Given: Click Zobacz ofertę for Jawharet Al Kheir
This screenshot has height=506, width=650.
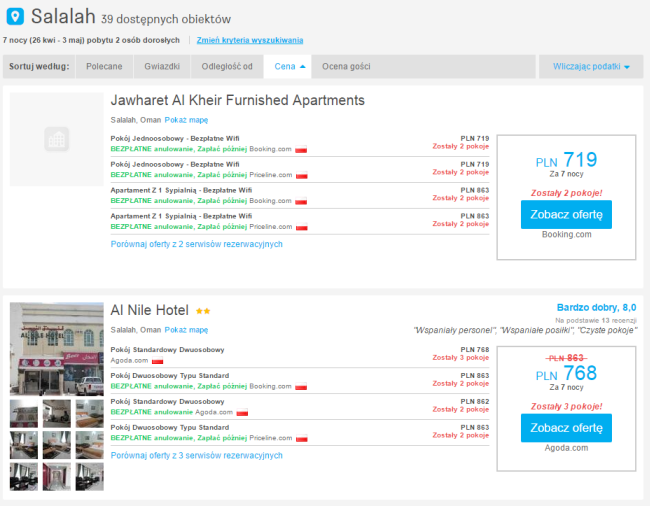Looking at the screenshot, I should point(566,215).
